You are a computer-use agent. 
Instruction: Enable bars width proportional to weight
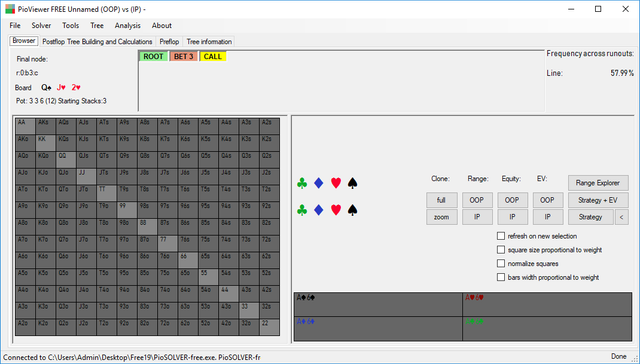pyautogui.click(x=501, y=277)
